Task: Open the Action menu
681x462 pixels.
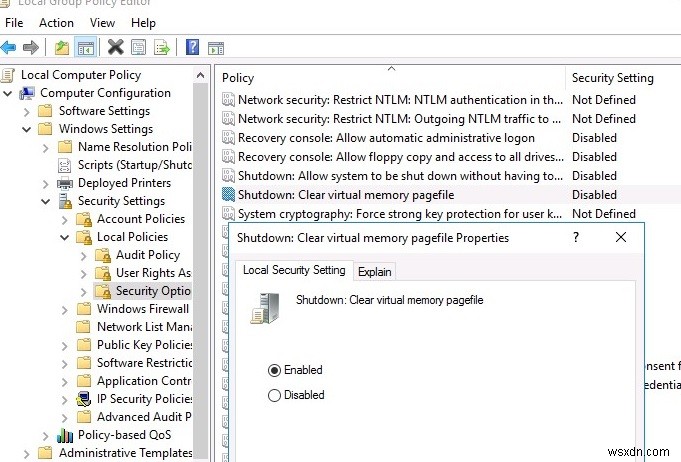Action: [x=56, y=23]
